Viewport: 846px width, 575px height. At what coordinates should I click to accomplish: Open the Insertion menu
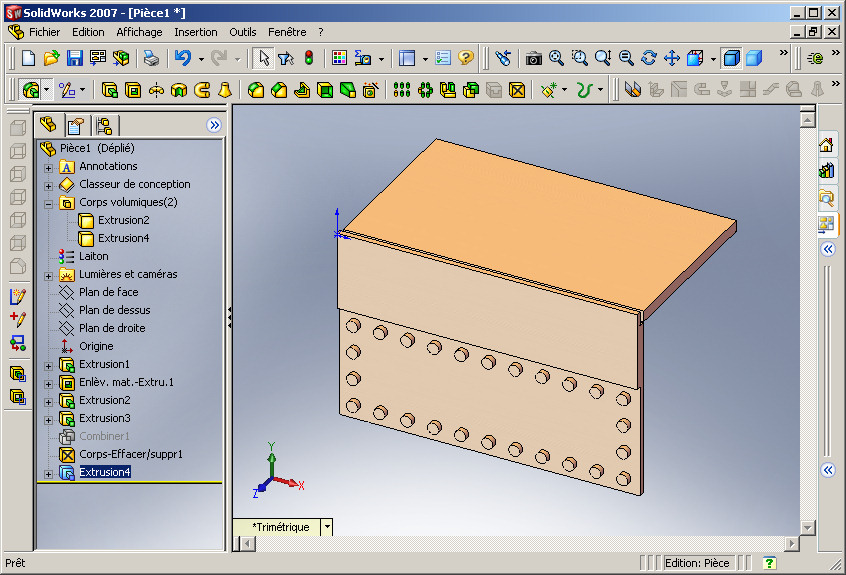(196, 32)
